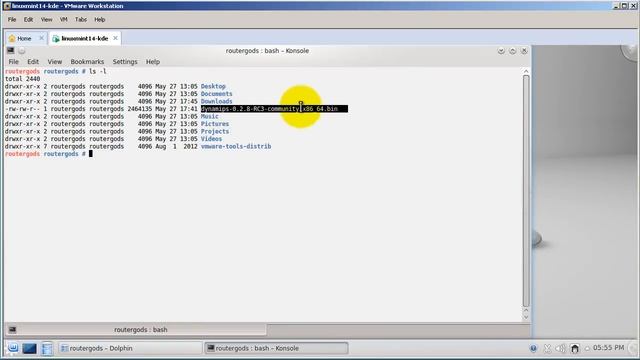Maximize the Konsole window
The height and width of the screenshot is (360, 640).
tap(513, 51)
